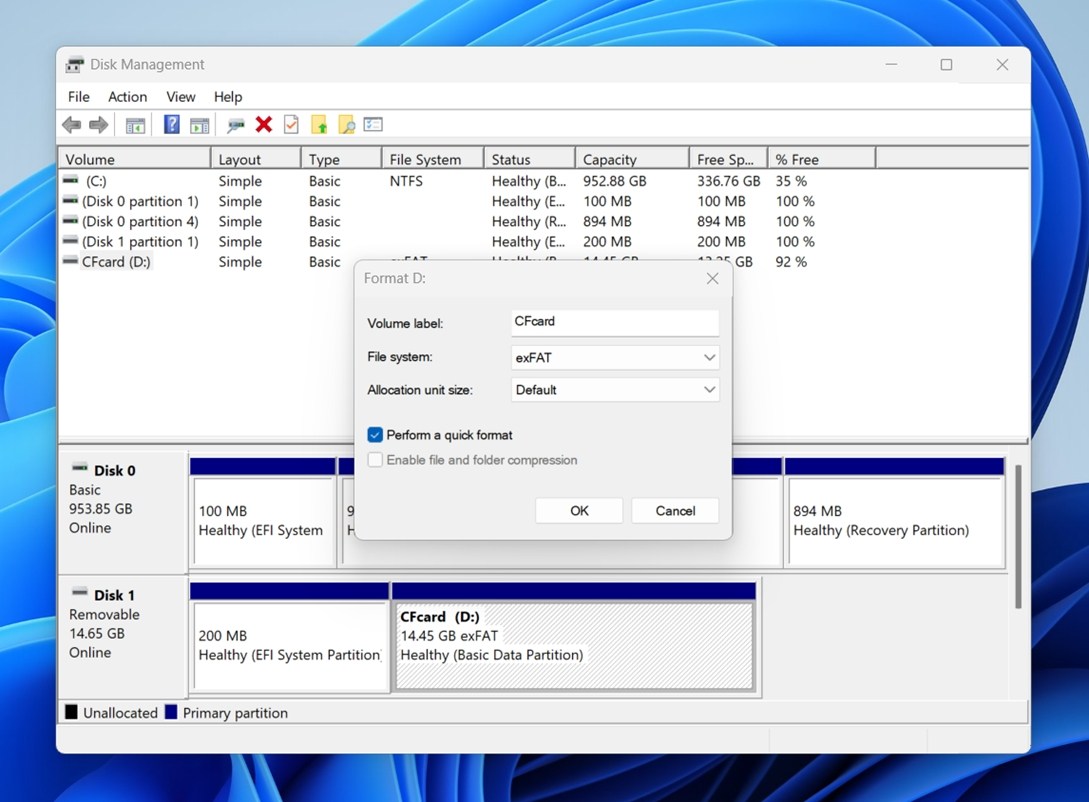The width and height of the screenshot is (1089, 802).
Task: Select the 100 MB EFI System block on Disk 0
Action: tap(264, 520)
